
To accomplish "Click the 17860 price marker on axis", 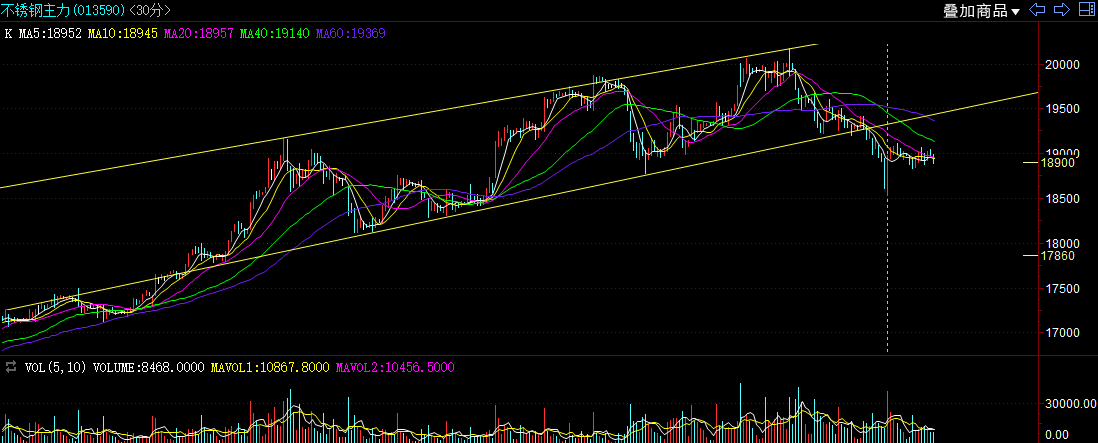I will 1057,256.
